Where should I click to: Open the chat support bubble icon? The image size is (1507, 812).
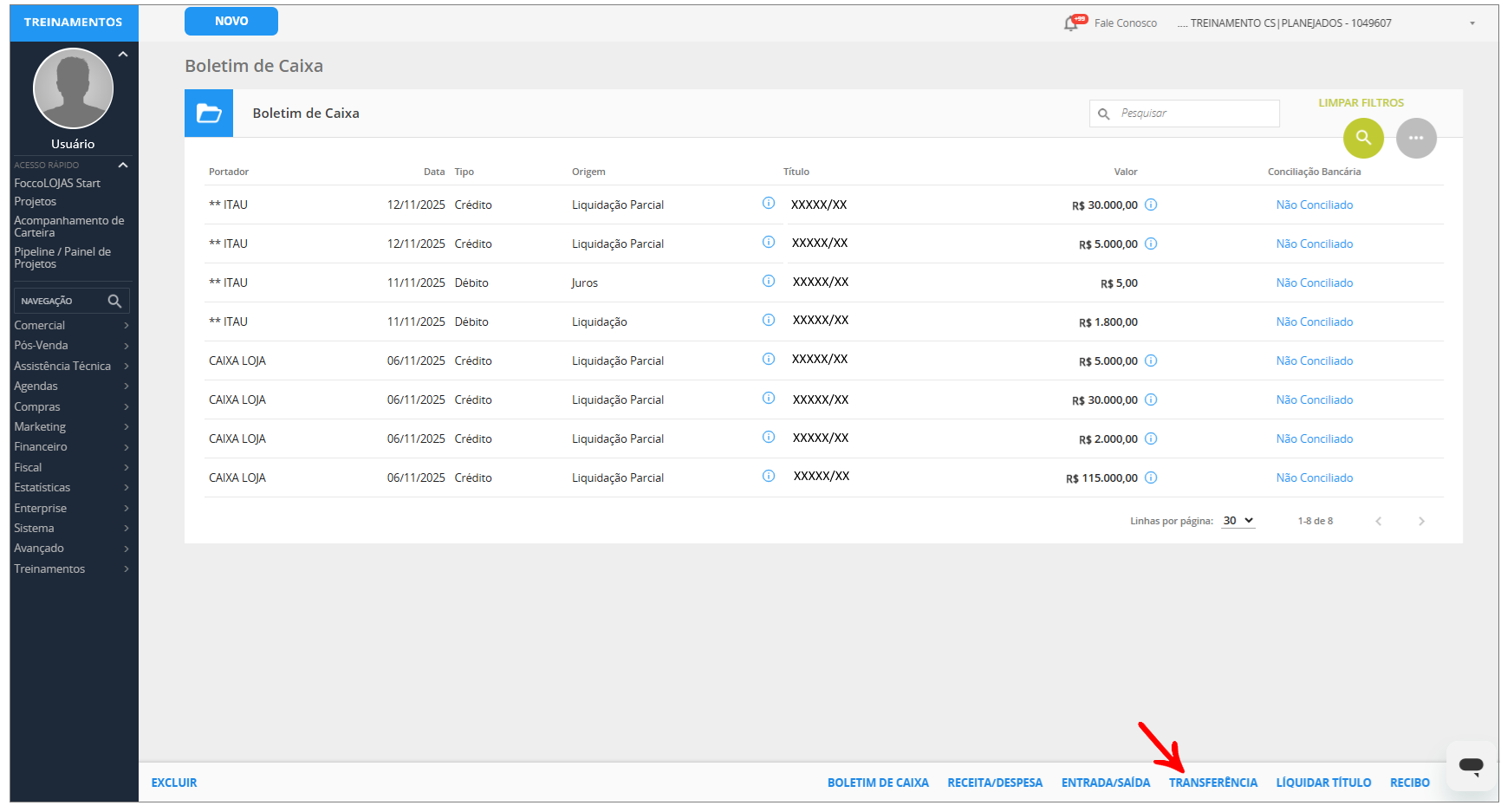1471,765
